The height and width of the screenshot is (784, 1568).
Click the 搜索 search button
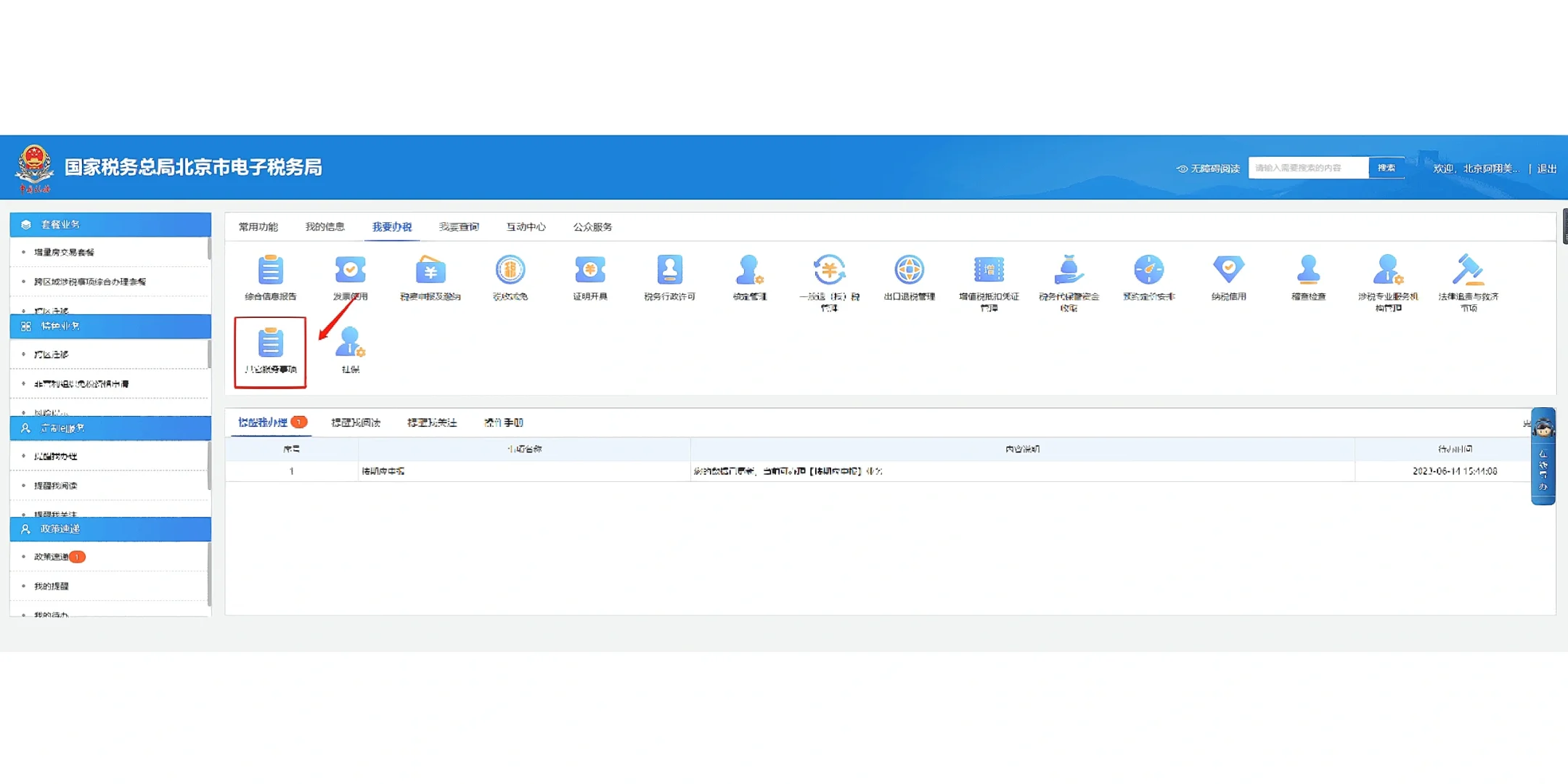(x=1386, y=168)
